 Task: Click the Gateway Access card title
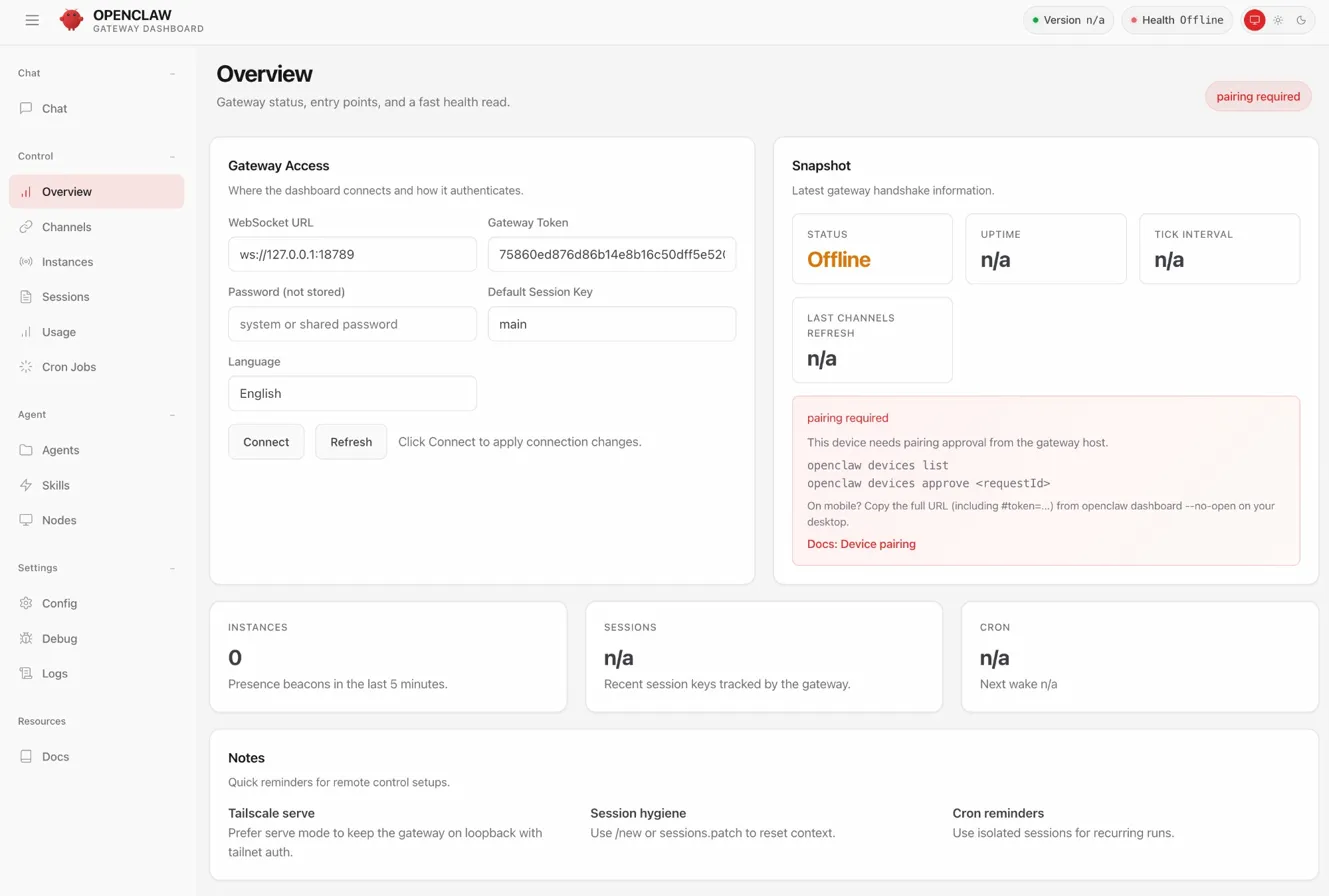279,166
